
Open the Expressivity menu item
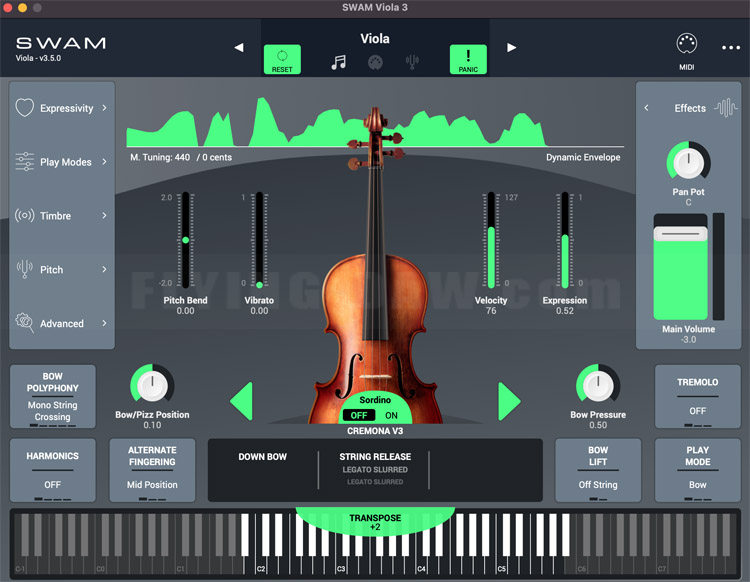(x=66, y=108)
